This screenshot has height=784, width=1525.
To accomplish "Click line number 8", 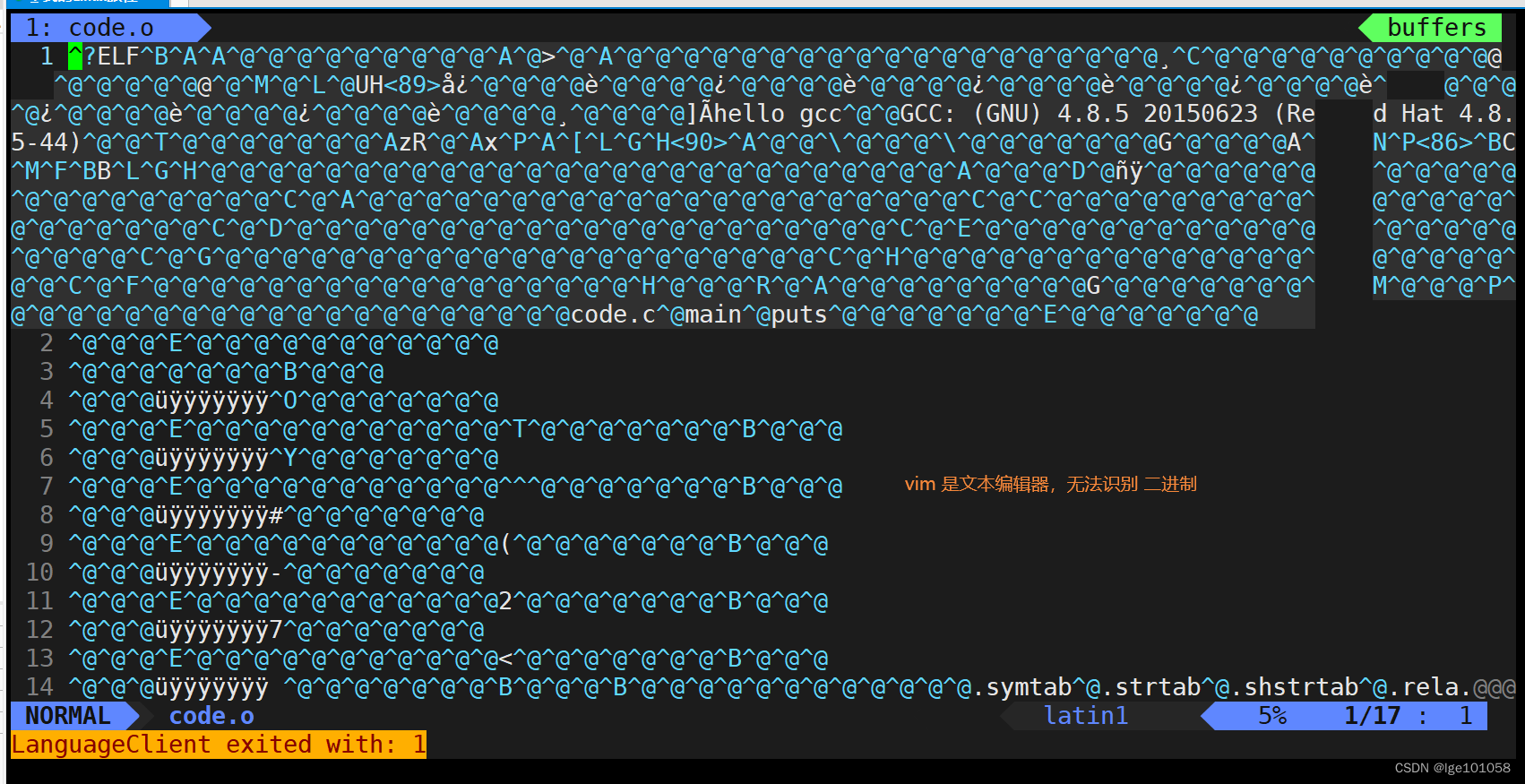I will pyautogui.click(x=47, y=515).
